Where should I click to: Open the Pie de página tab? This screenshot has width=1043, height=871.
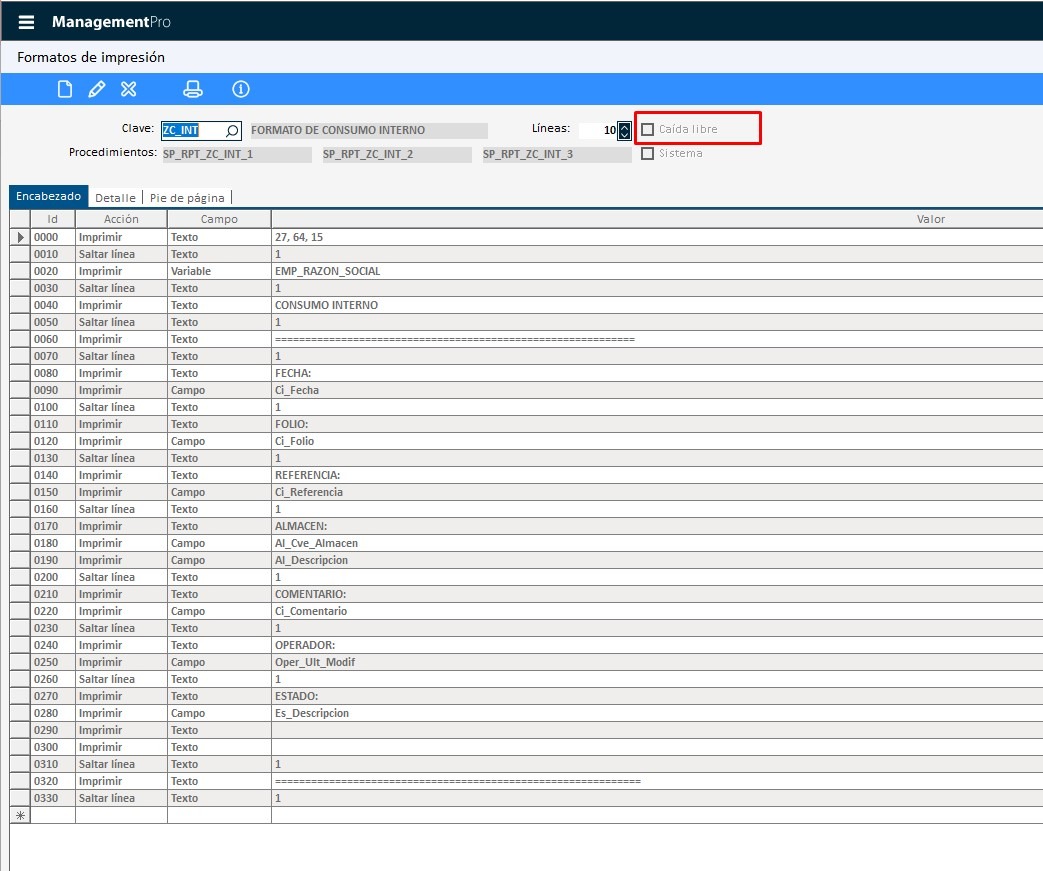click(187, 198)
